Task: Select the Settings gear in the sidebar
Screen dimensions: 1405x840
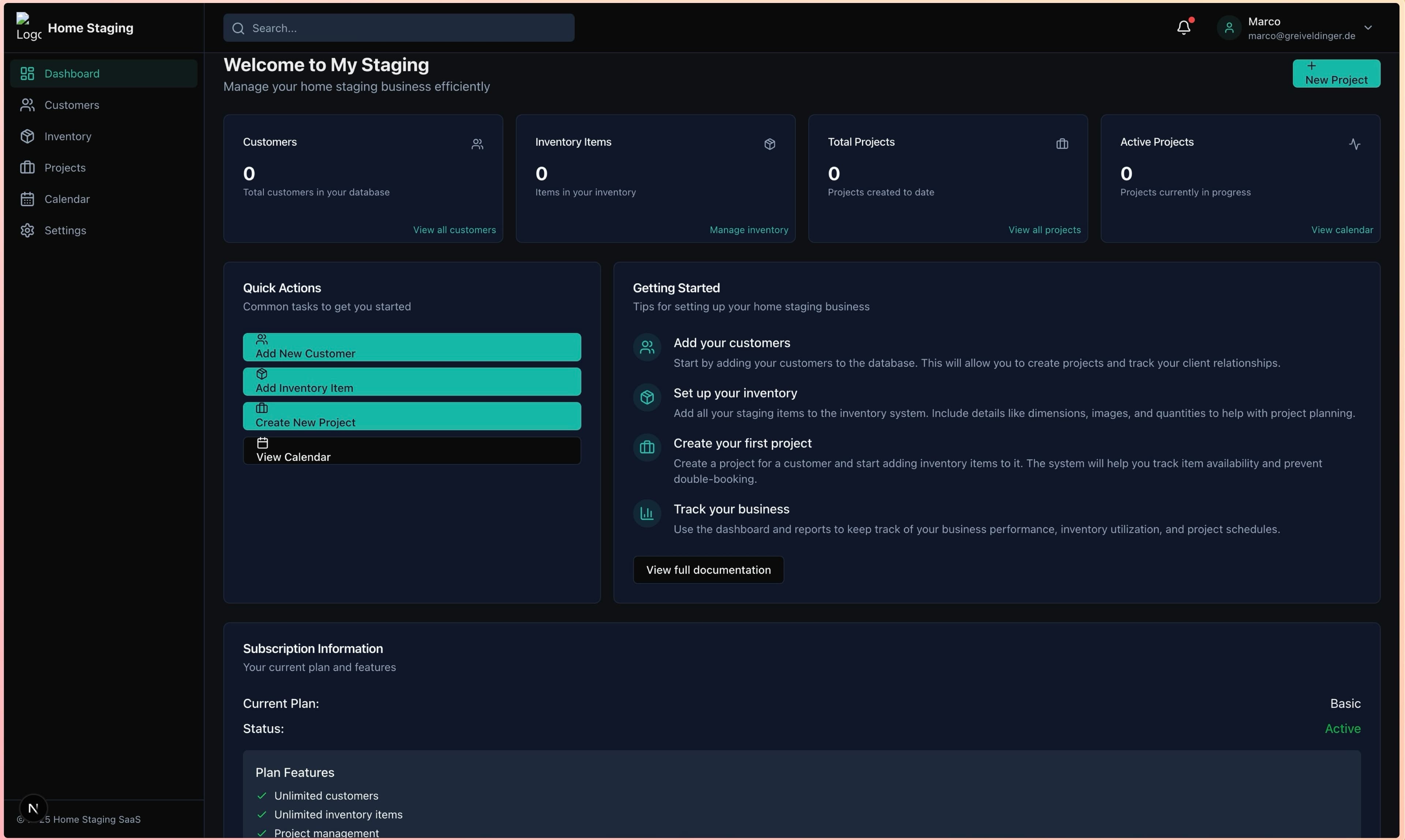Action: 28,230
